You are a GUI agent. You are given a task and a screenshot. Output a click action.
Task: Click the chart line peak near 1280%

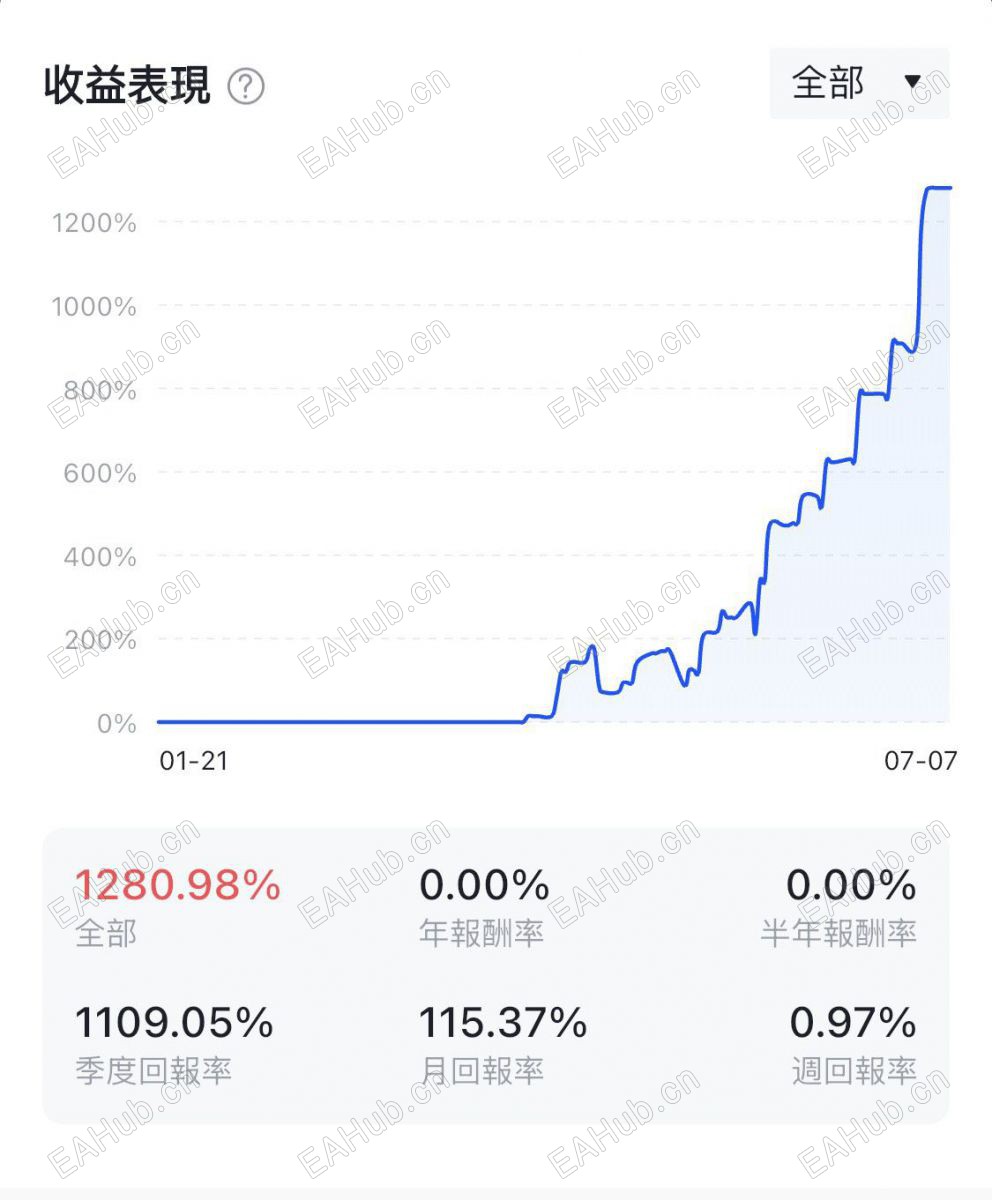pyautogui.click(x=938, y=188)
